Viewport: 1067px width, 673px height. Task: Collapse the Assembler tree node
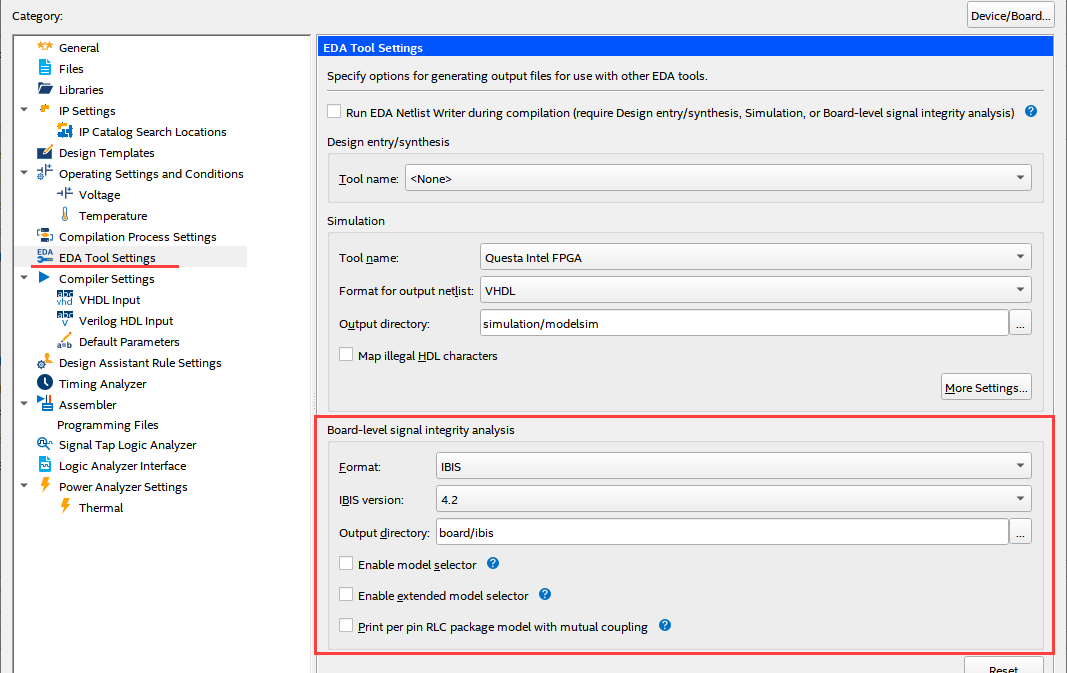click(x=24, y=404)
